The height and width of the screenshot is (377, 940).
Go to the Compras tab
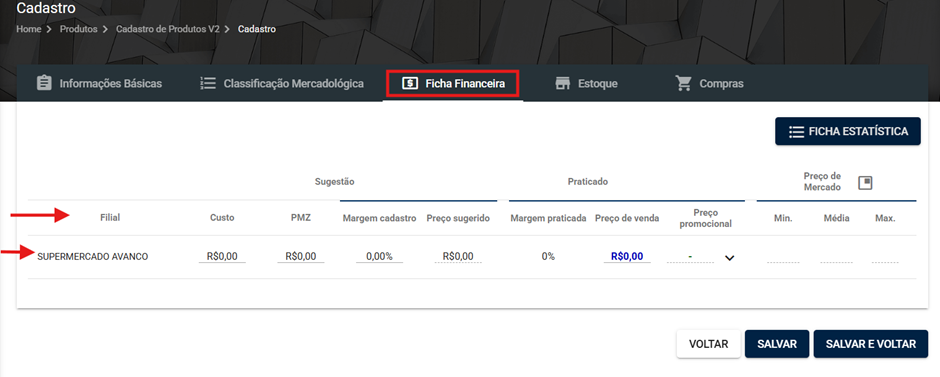(709, 83)
